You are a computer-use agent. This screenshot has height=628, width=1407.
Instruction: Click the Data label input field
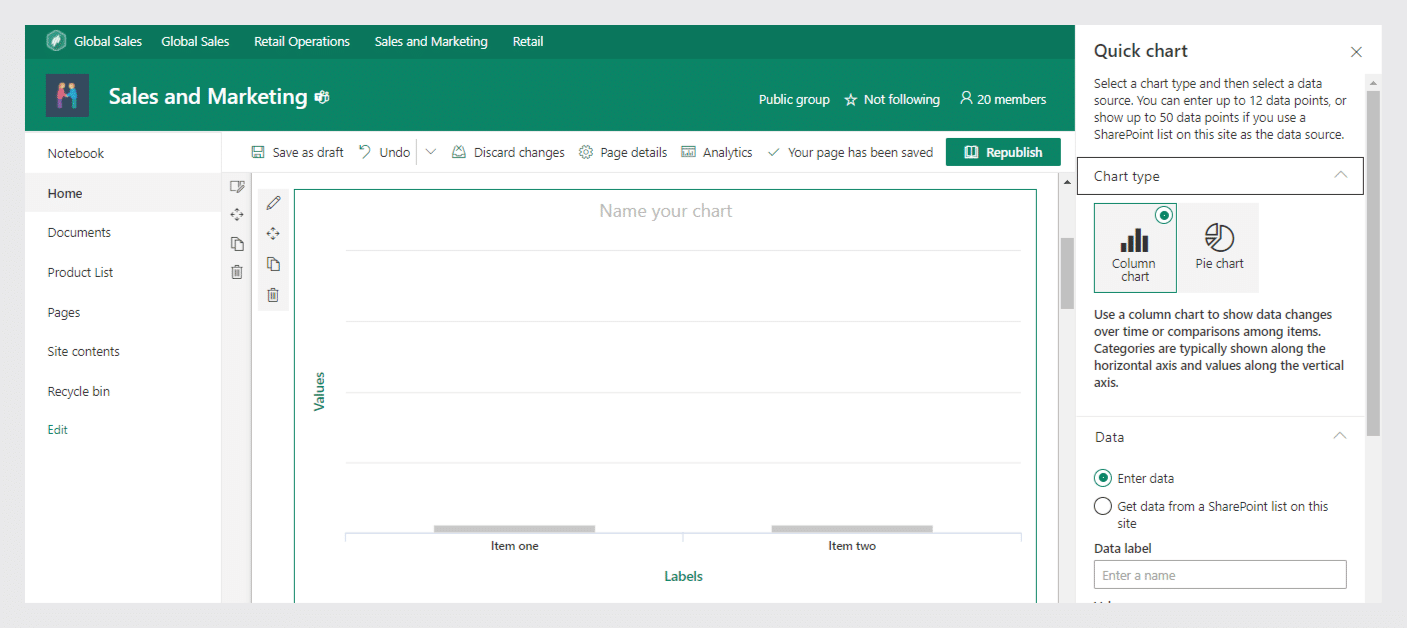pos(1219,574)
